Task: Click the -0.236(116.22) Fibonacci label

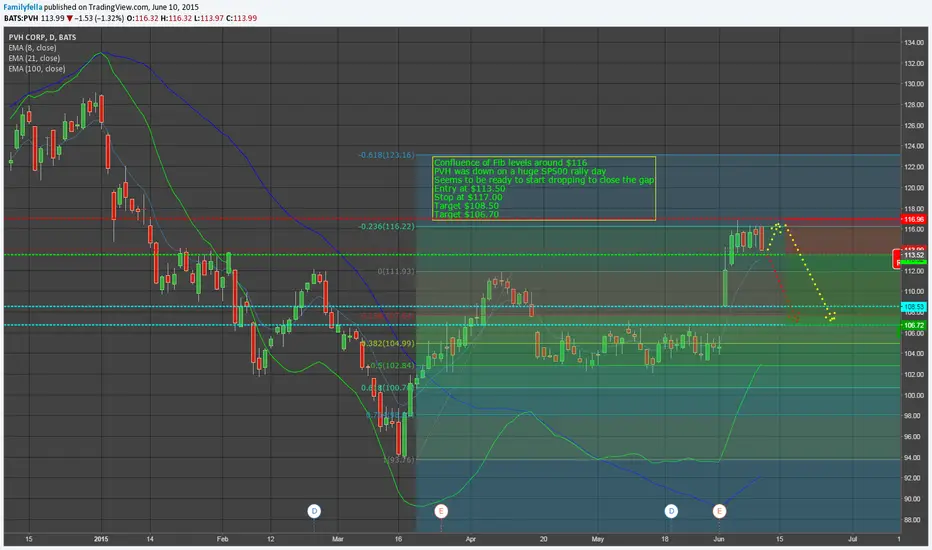Action: (386, 226)
